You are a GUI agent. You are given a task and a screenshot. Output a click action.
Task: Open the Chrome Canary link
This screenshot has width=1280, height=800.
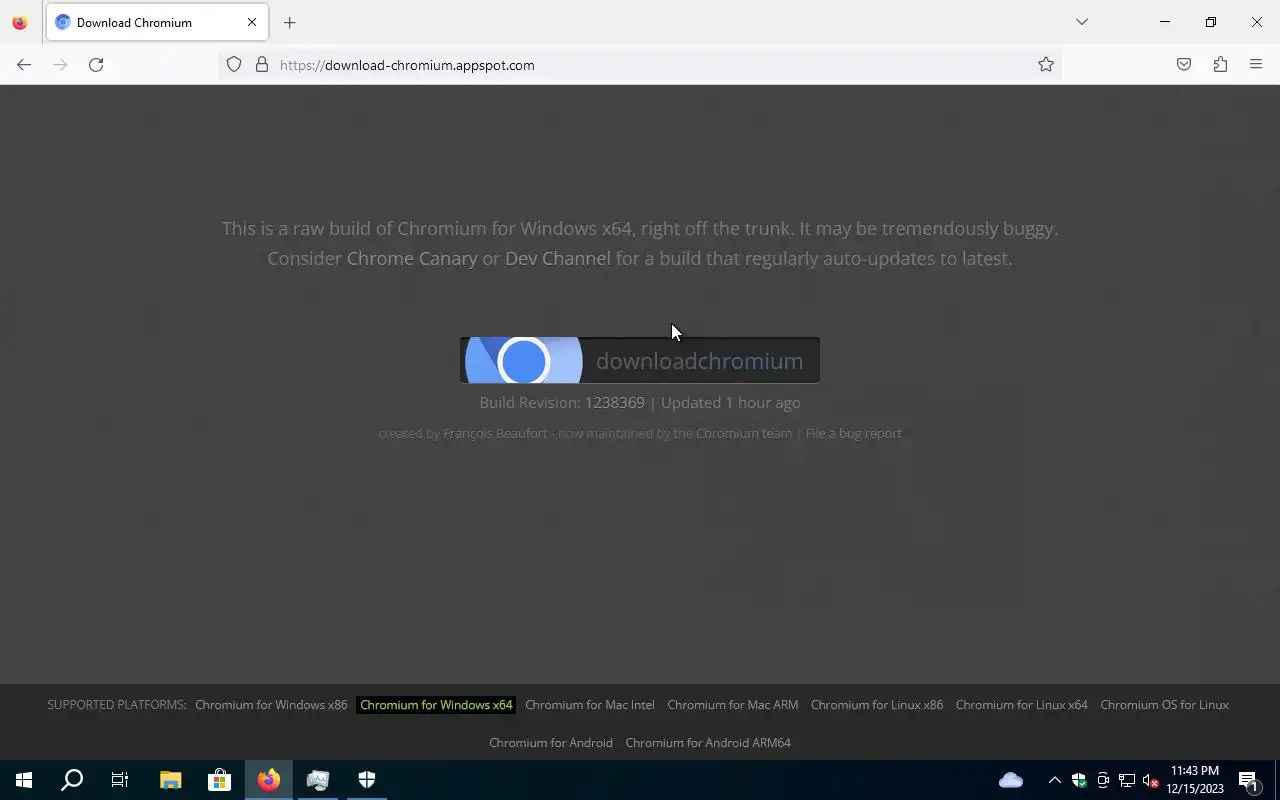click(412, 258)
